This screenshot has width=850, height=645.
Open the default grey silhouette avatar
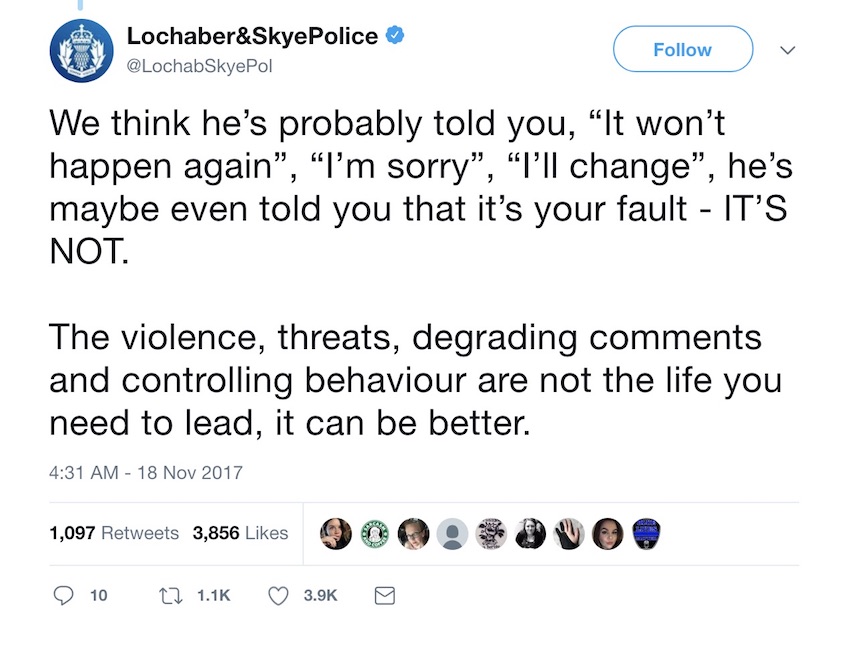(x=452, y=534)
